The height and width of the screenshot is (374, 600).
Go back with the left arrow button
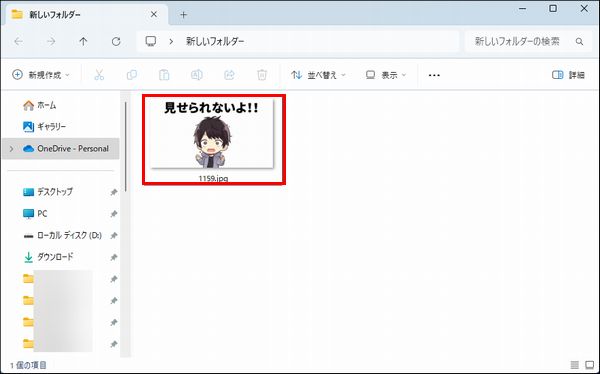coord(18,41)
